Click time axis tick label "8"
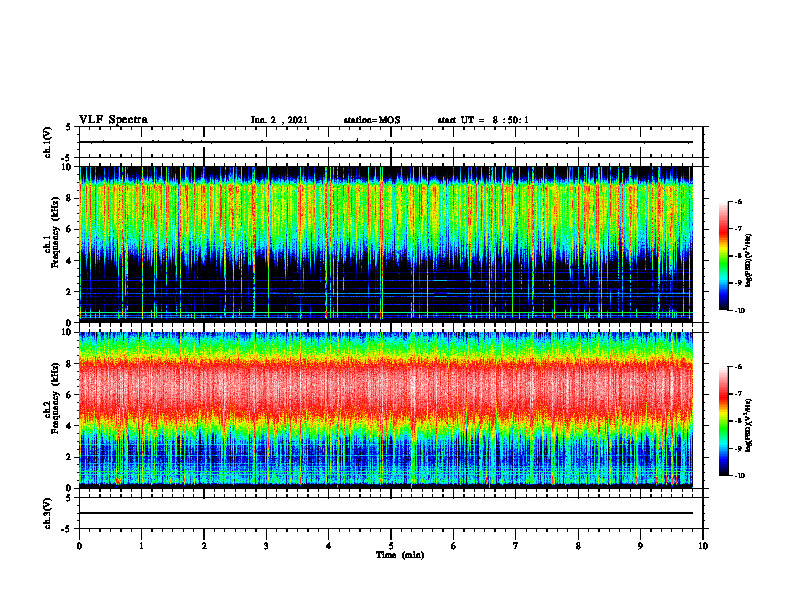 click(578, 546)
